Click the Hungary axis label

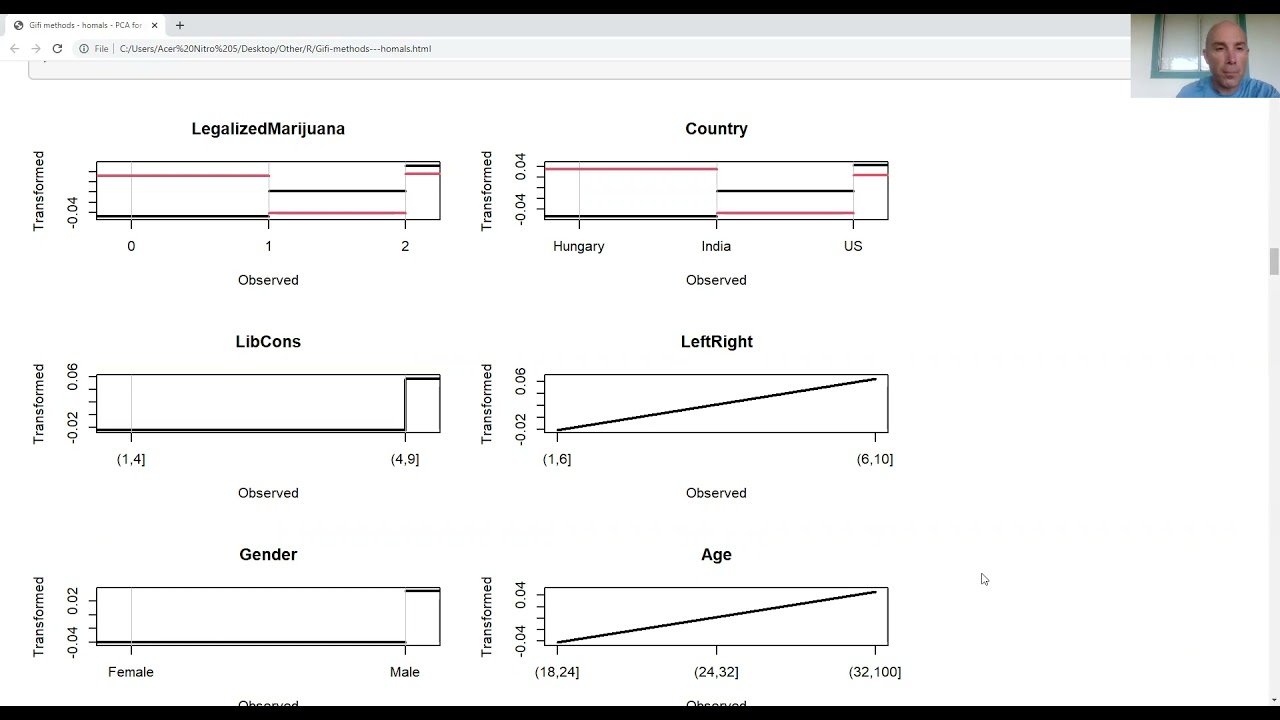pos(578,246)
